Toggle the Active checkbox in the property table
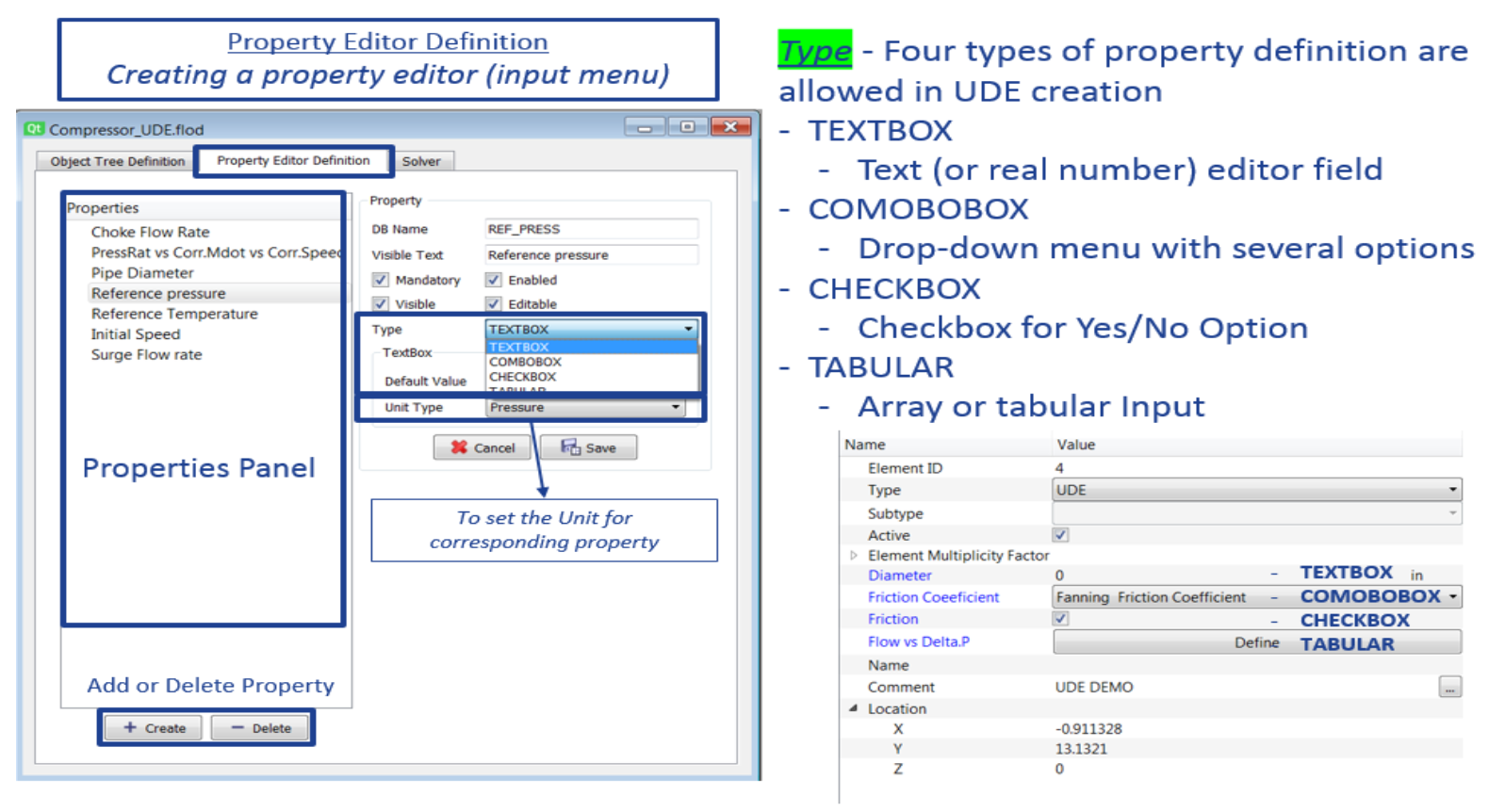This screenshot has height=812, width=1505. (1060, 535)
